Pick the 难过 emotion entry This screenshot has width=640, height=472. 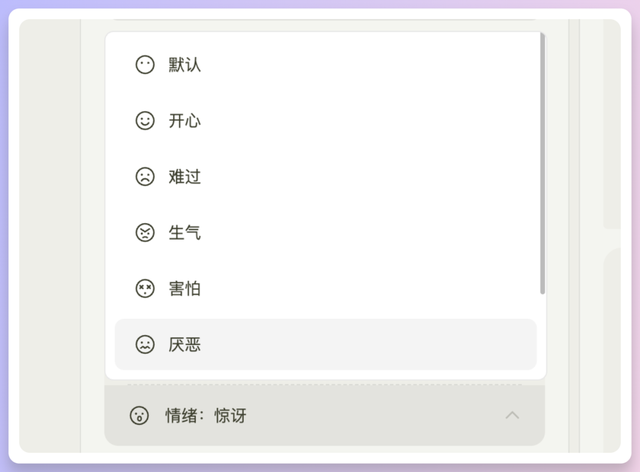[x=185, y=177]
